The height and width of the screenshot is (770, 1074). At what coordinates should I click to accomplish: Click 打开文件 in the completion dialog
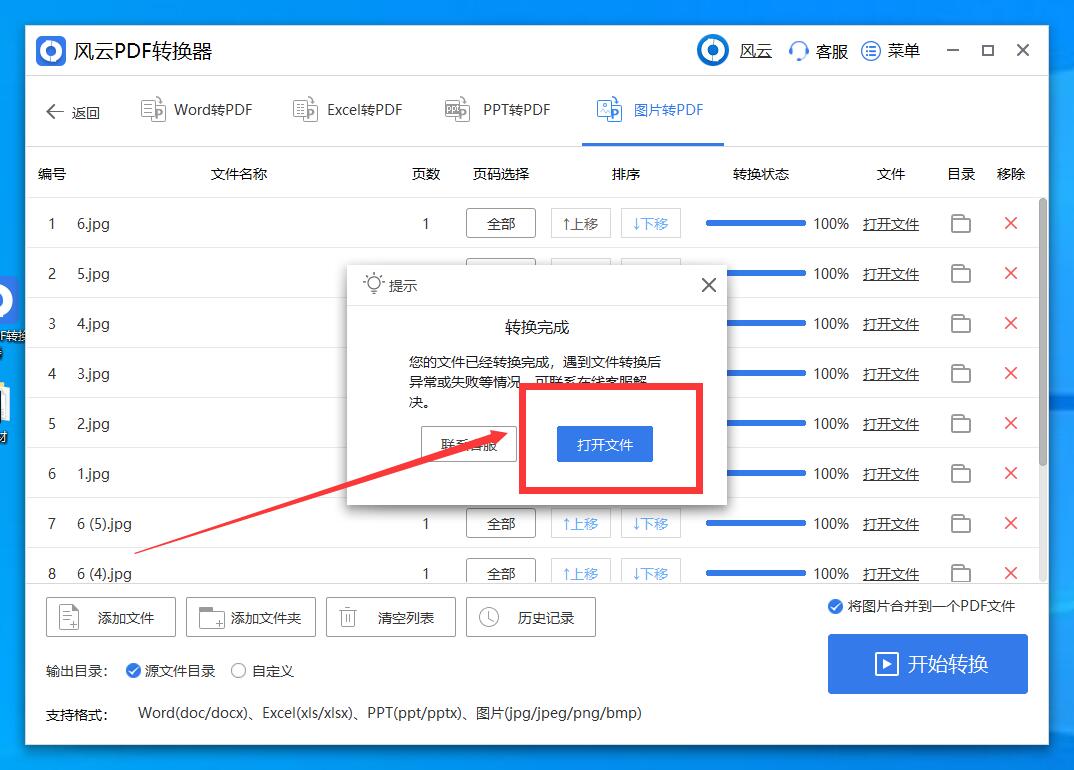tap(604, 444)
